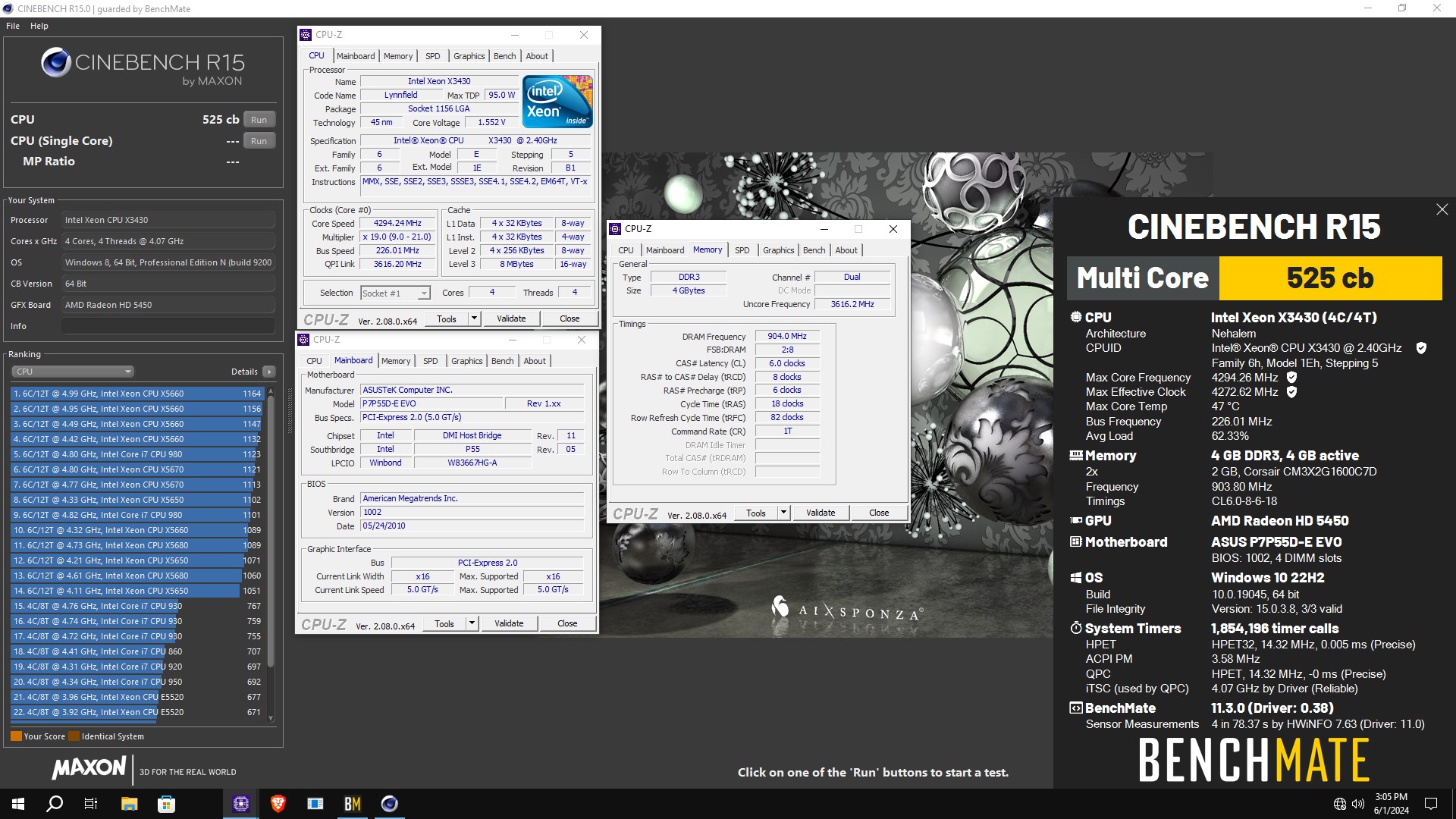Click Uncore Frequency 3616.2 MHz value
This screenshot has width=1456, height=819.
[852, 304]
